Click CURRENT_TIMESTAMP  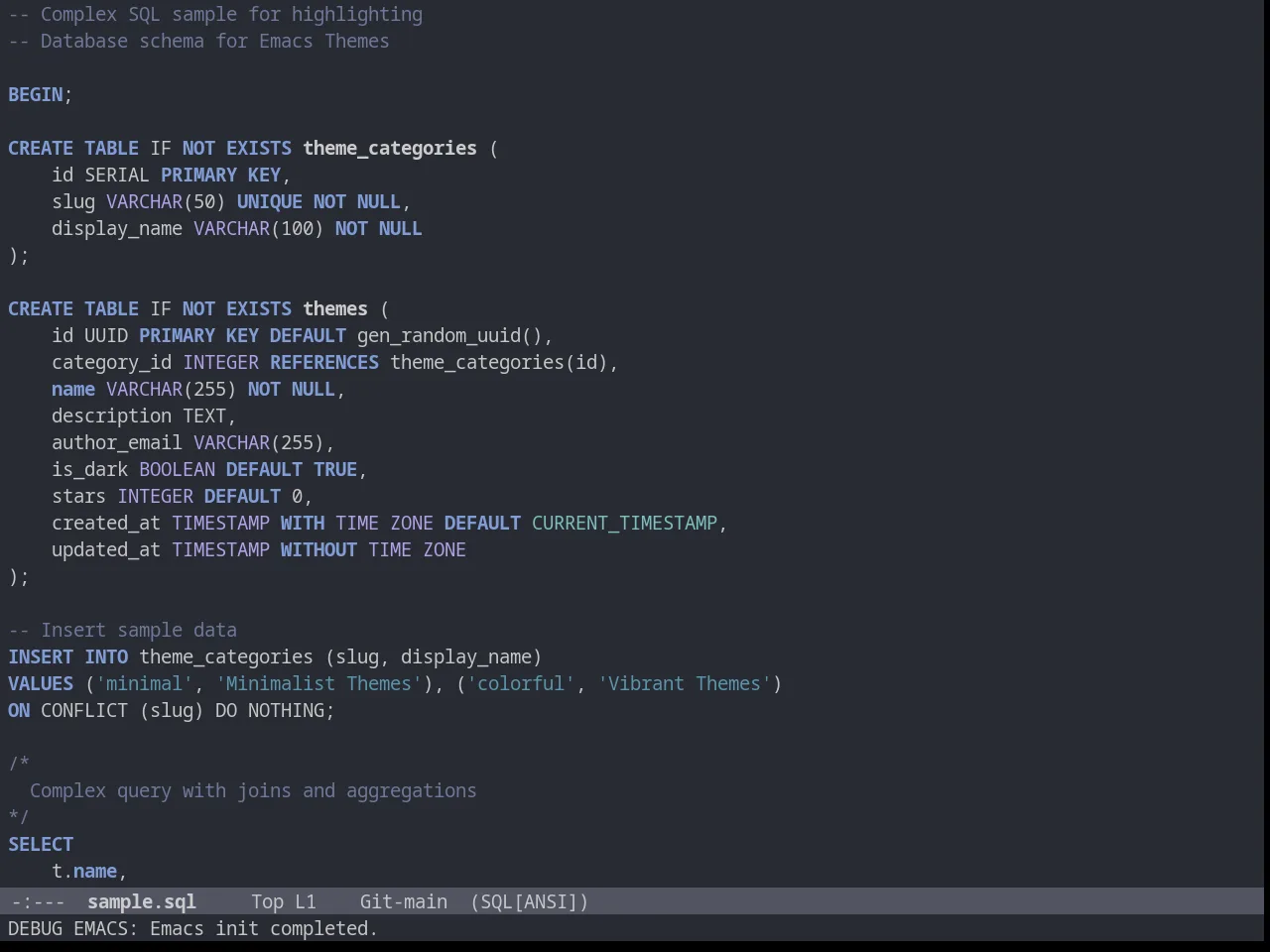tap(624, 523)
